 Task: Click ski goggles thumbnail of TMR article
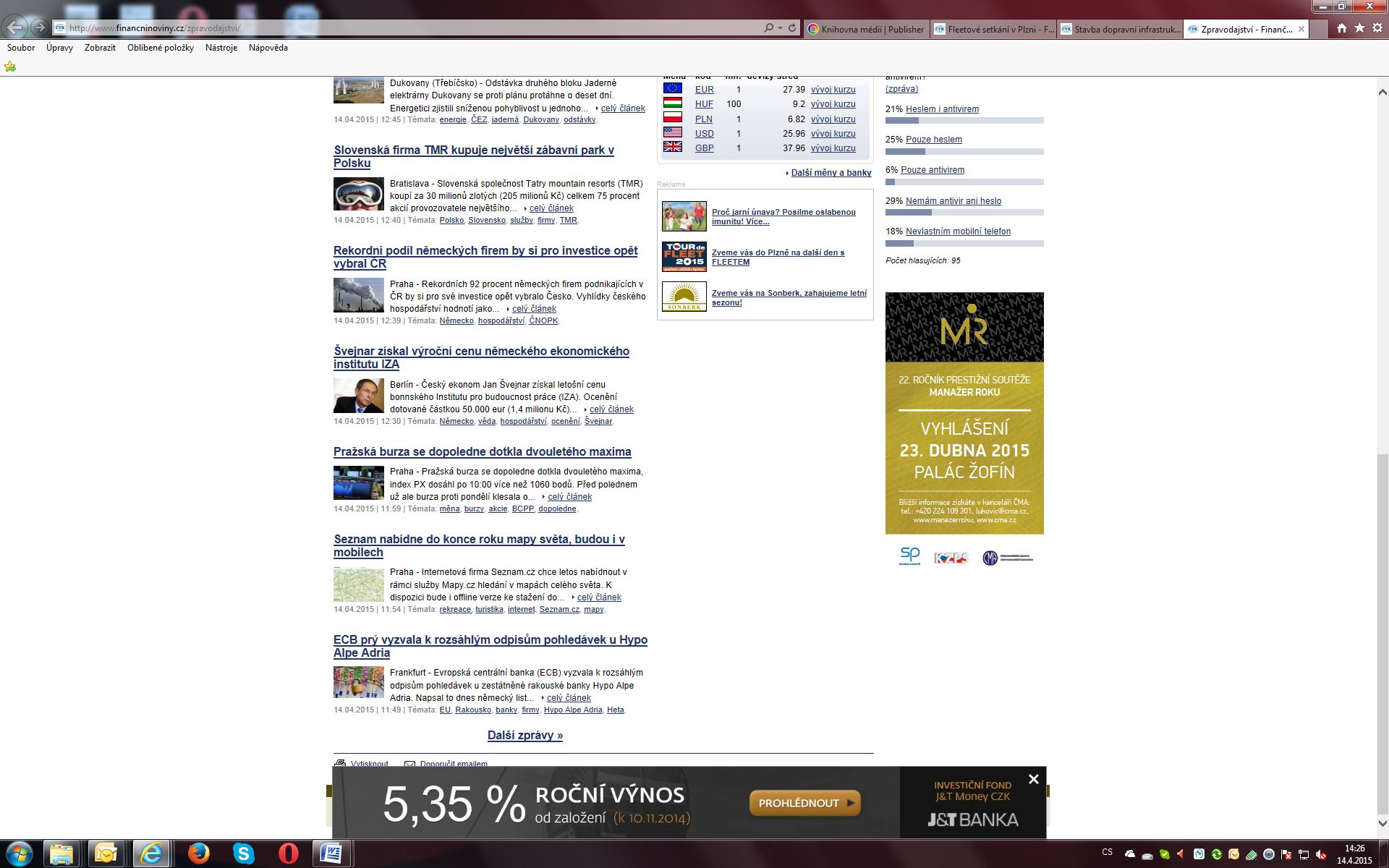(359, 194)
